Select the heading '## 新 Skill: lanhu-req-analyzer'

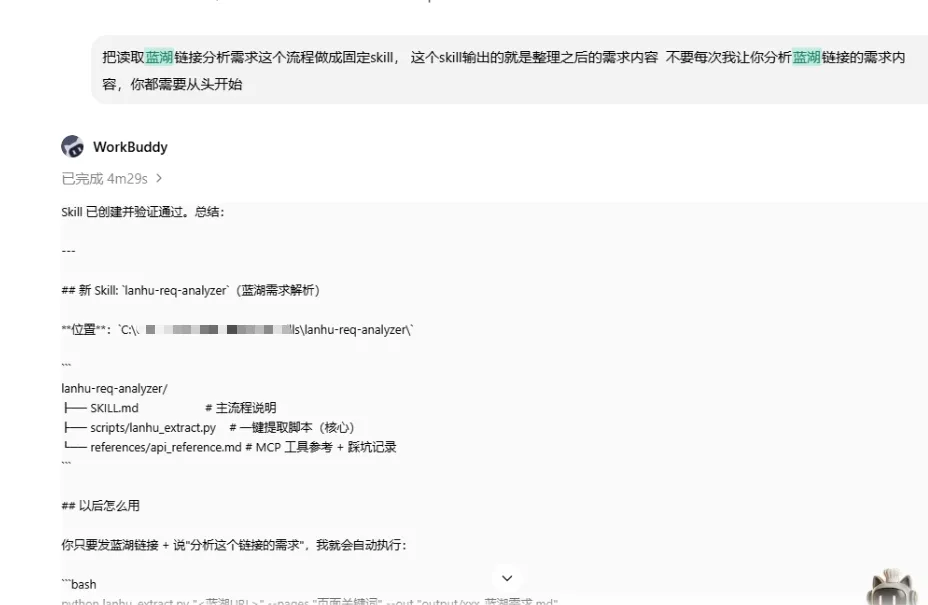[x=191, y=290]
